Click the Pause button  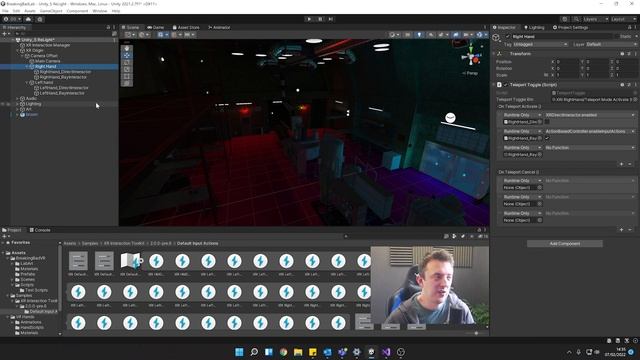(320, 19)
